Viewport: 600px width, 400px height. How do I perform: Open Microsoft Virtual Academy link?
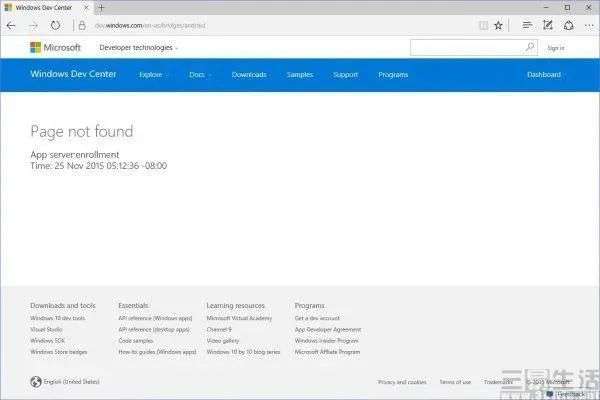[239, 318]
